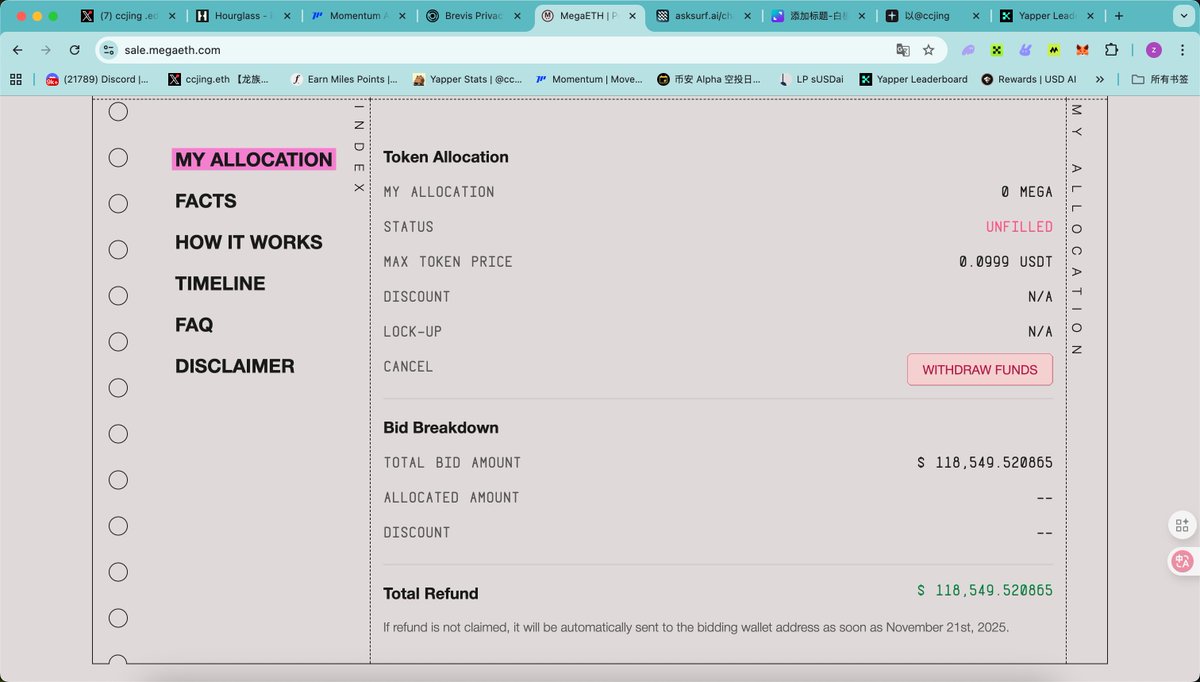Close the asksurf.ai tab

tap(747, 16)
